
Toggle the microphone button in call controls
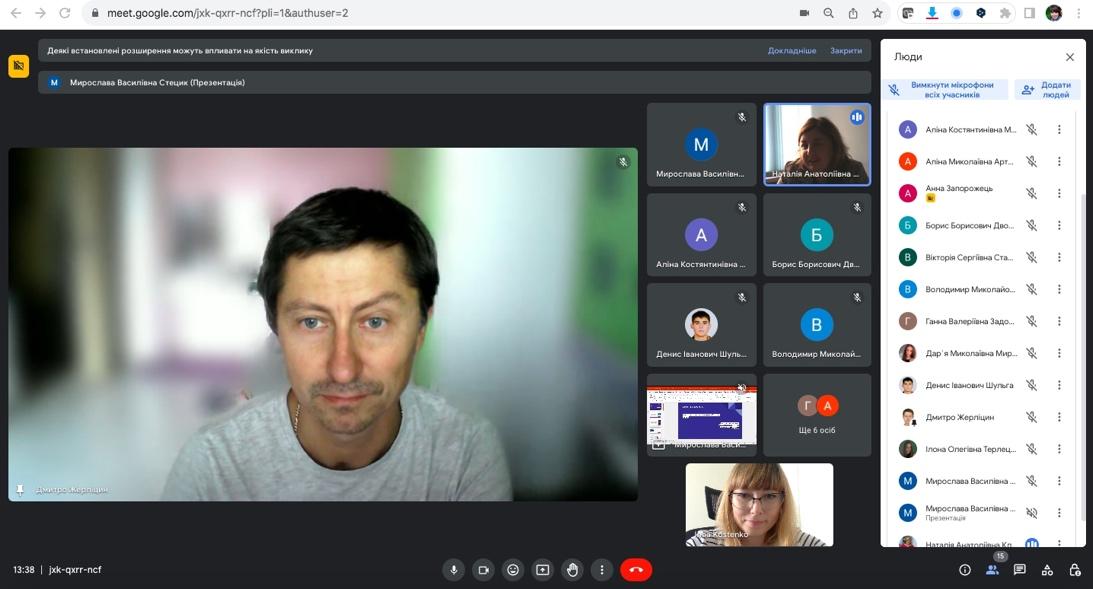[453, 569]
